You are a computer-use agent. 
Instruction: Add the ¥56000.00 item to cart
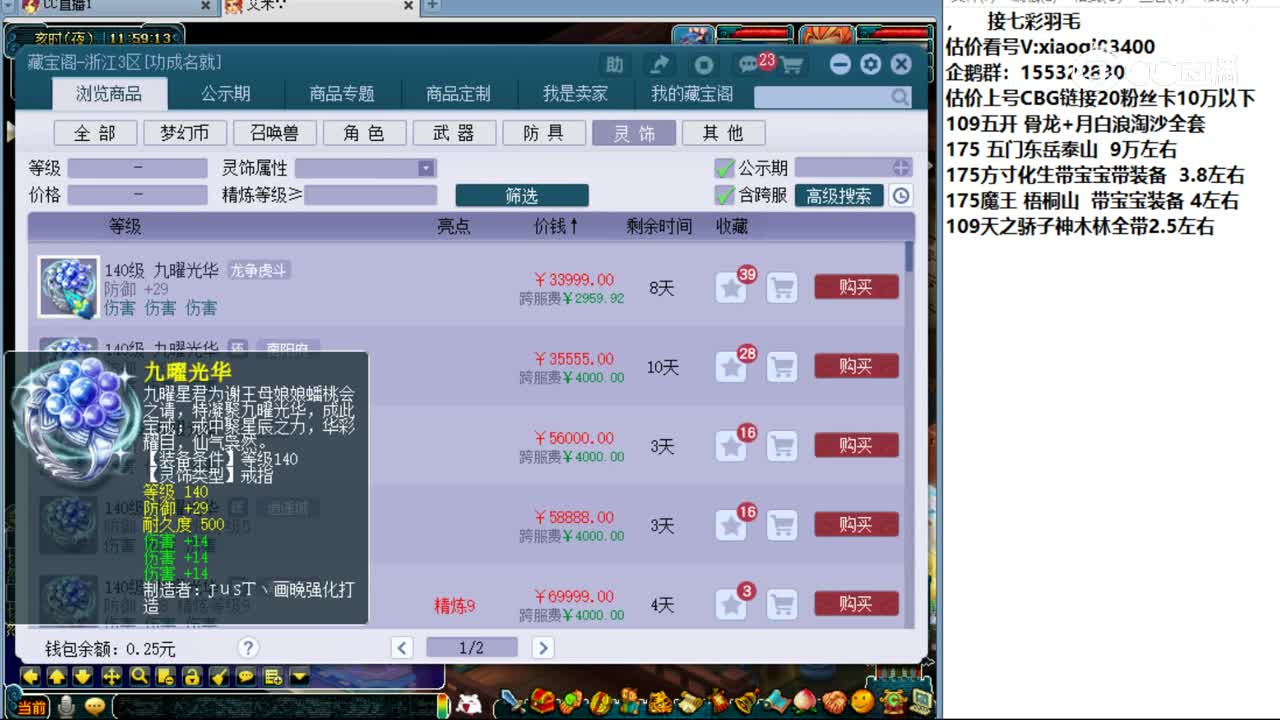(x=782, y=445)
